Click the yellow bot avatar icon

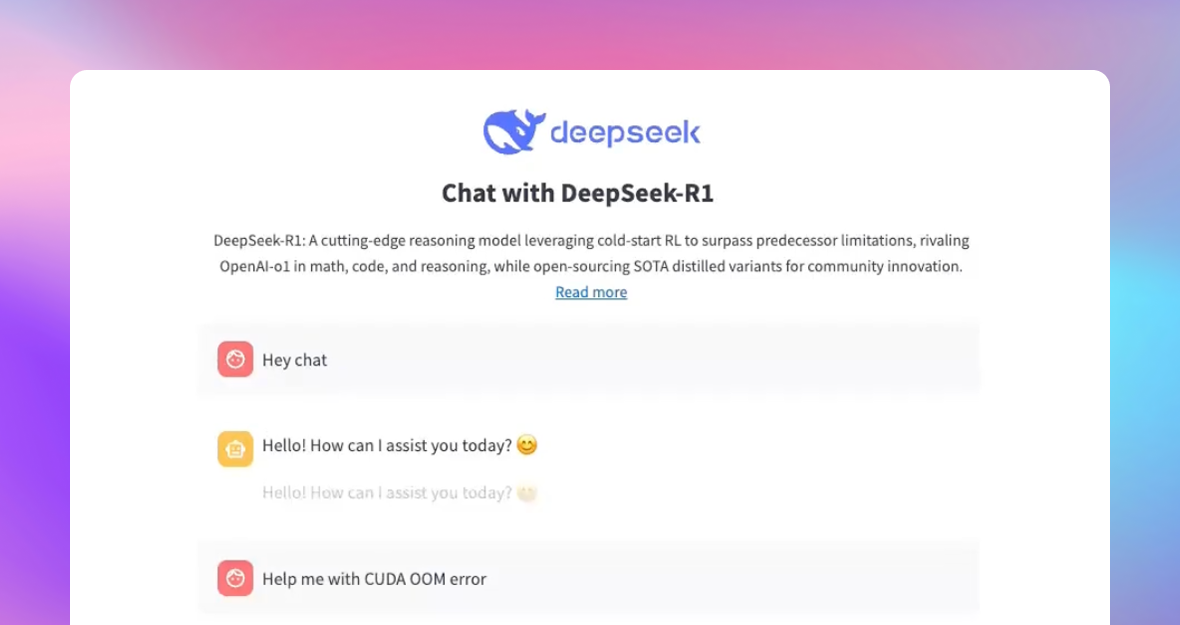pyautogui.click(x=235, y=449)
